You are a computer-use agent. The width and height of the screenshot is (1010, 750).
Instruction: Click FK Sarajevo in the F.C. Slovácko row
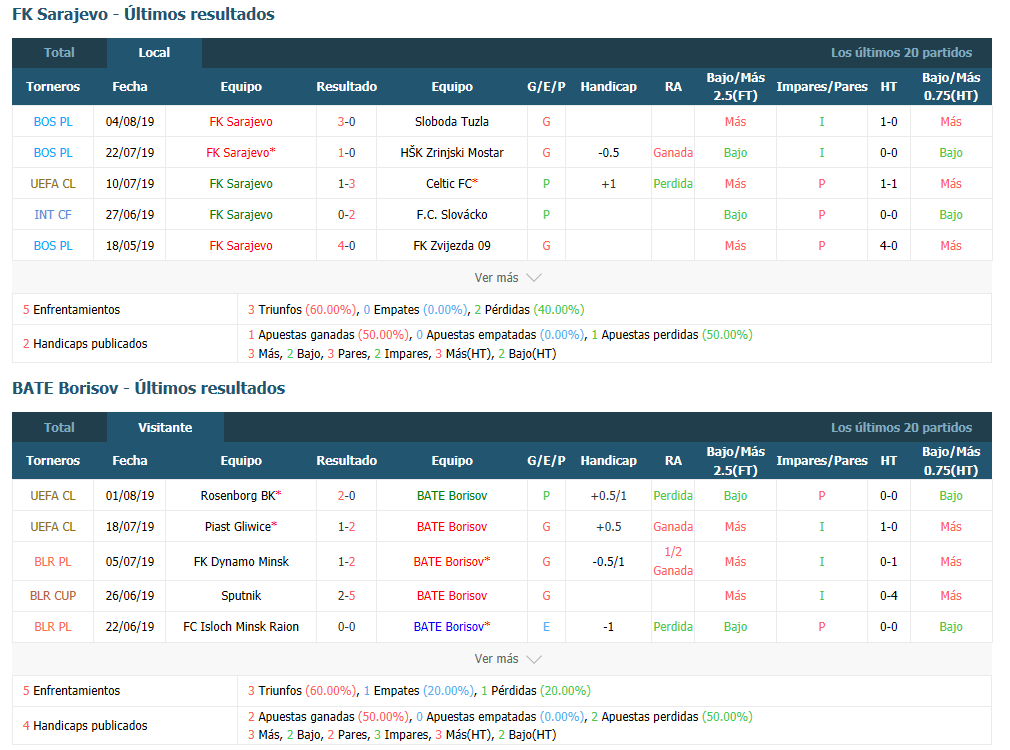(241, 215)
